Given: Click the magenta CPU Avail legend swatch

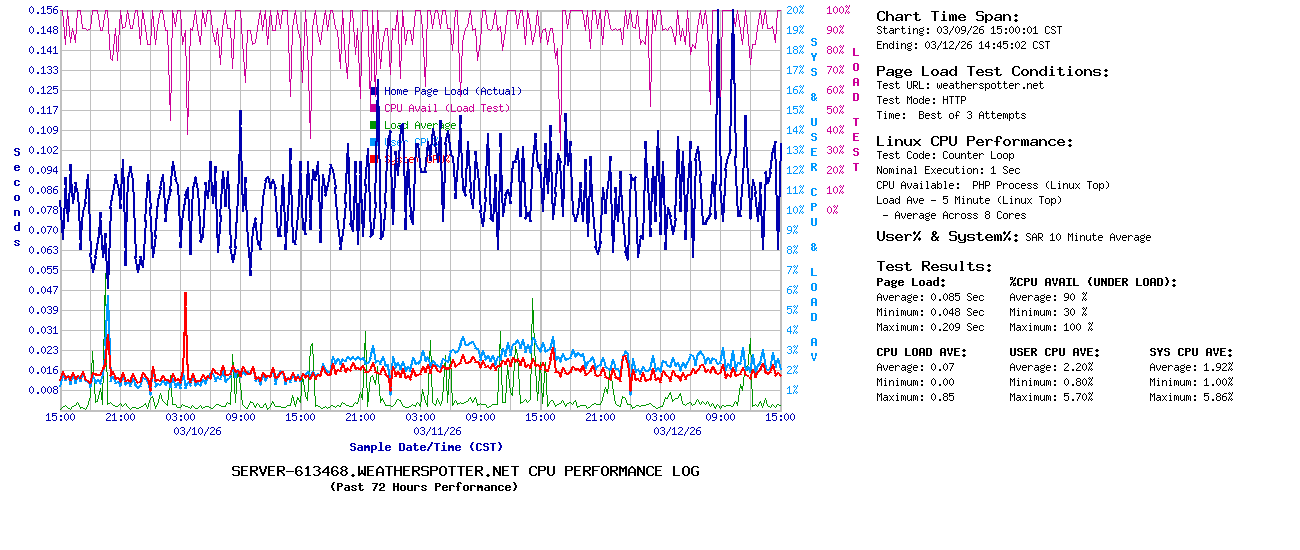Looking at the screenshot, I should (x=374, y=108).
